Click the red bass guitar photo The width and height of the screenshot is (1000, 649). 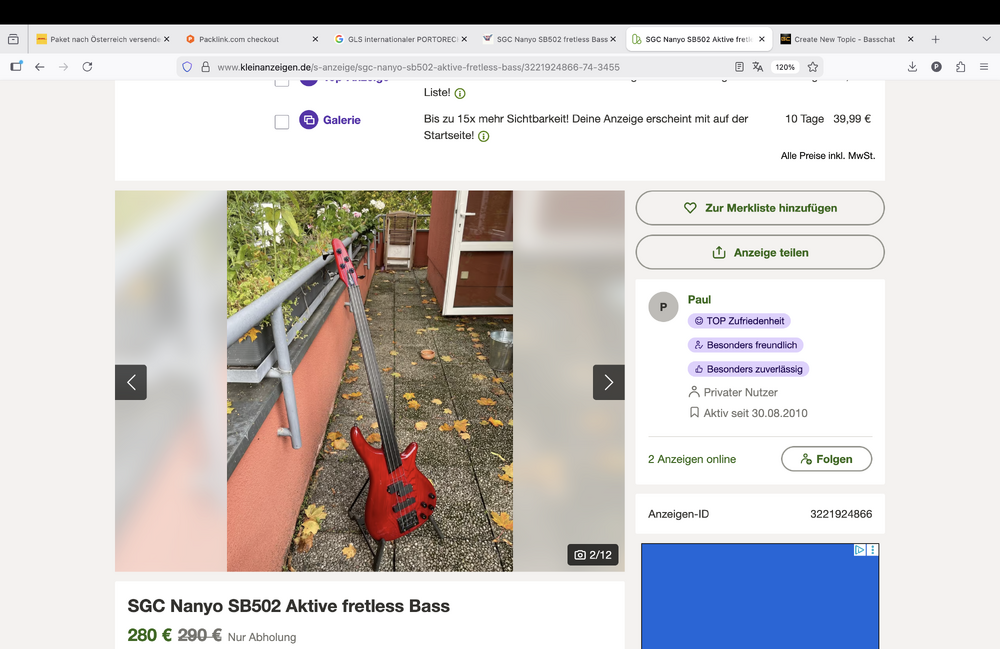[370, 381]
